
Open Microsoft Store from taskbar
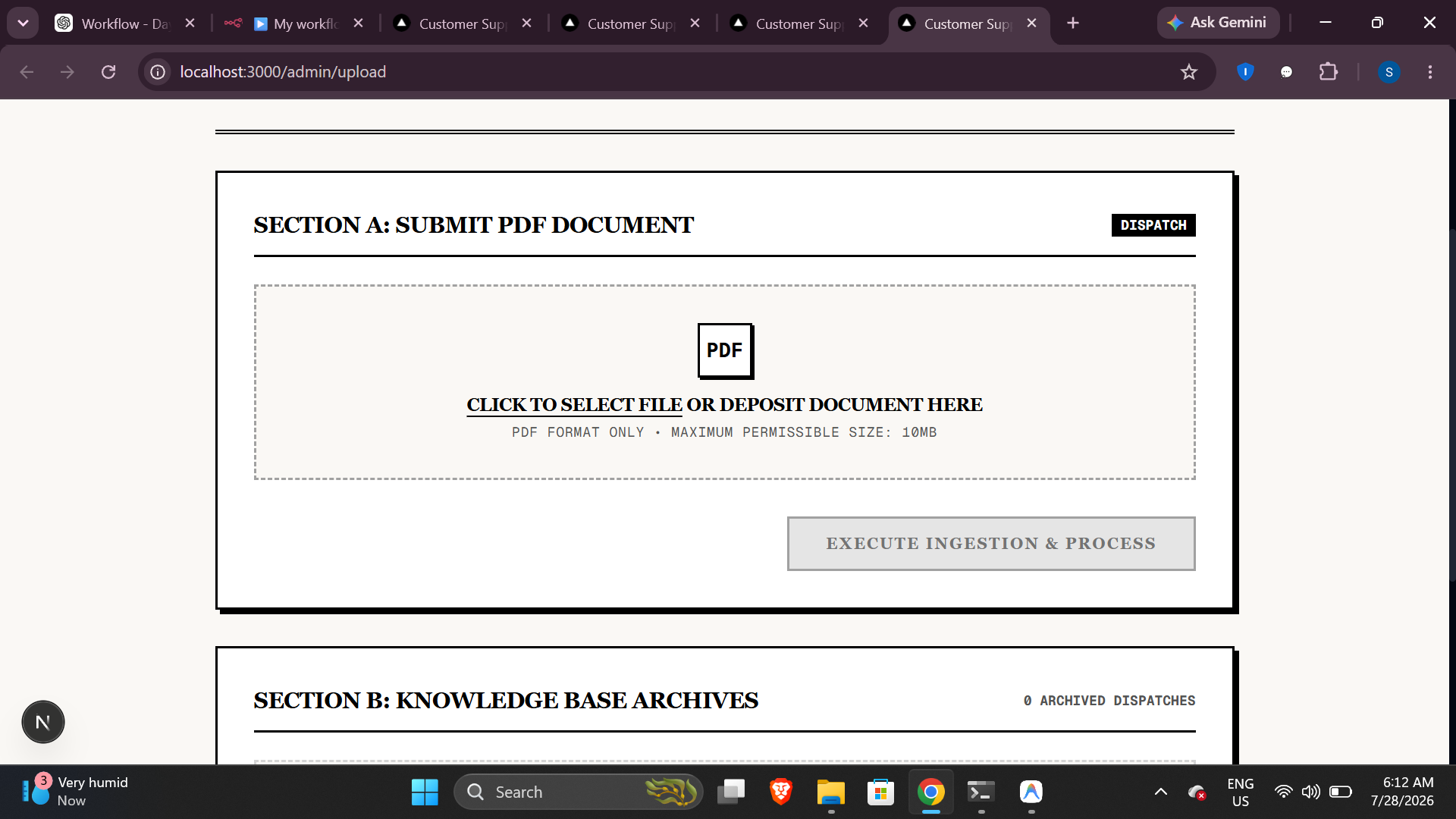click(880, 792)
